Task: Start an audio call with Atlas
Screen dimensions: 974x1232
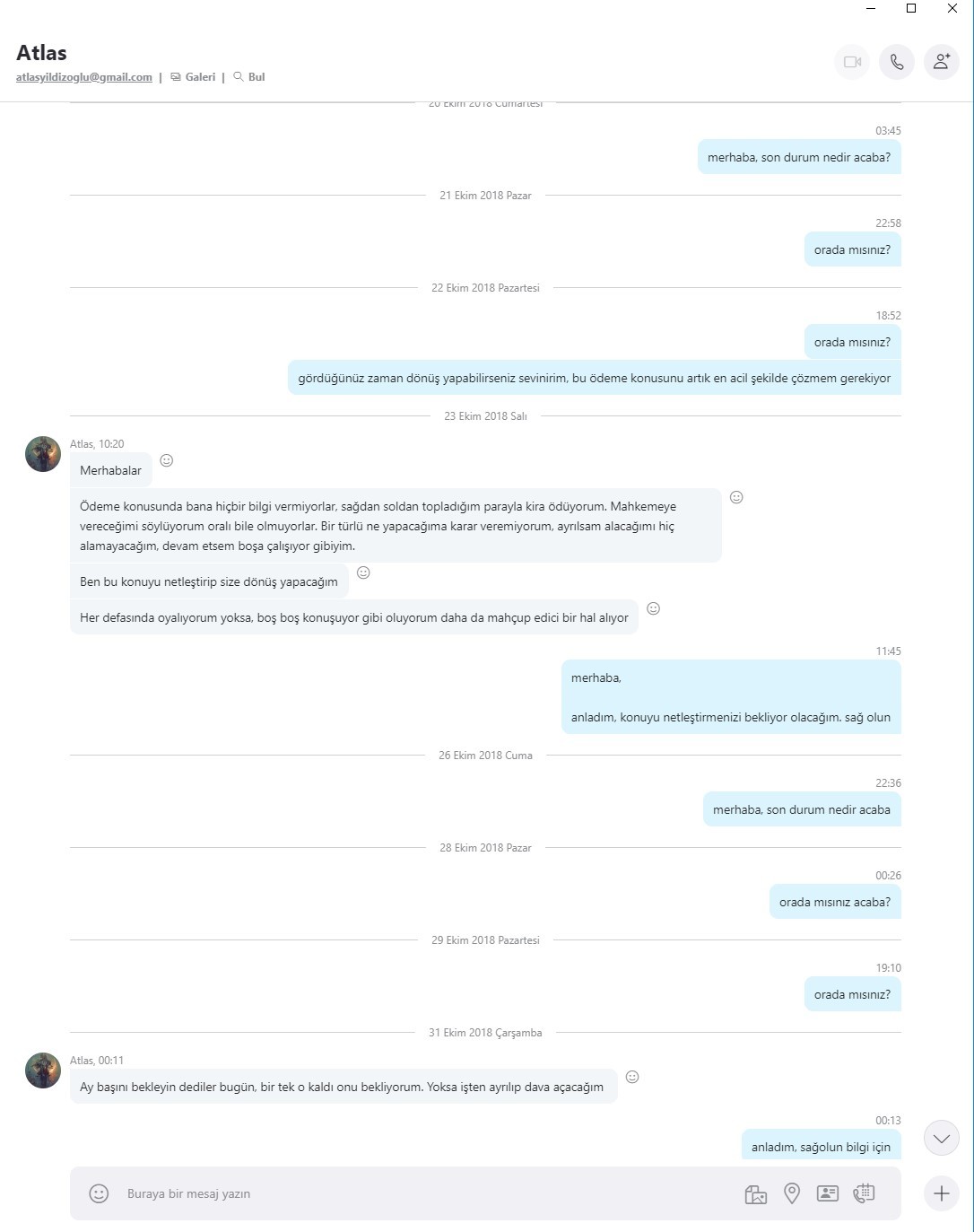Action: (897, 62)
